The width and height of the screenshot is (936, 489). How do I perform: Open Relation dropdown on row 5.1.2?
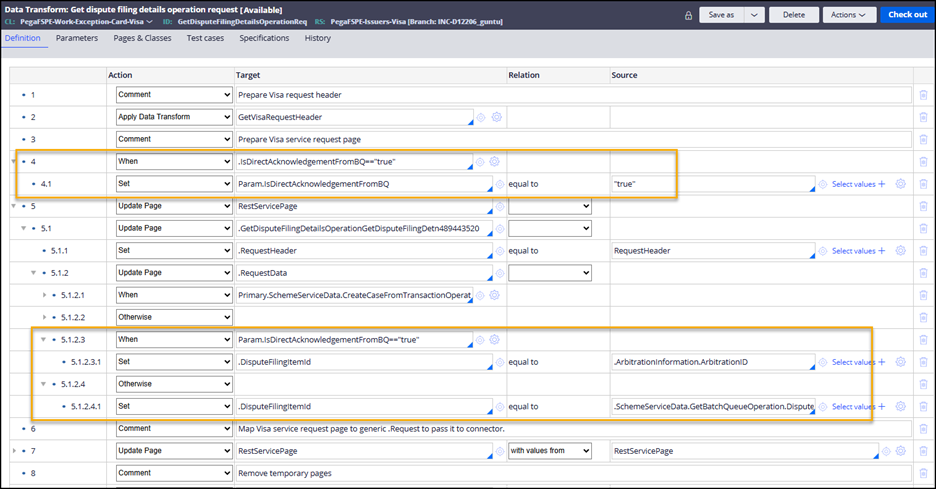[550, 273]
